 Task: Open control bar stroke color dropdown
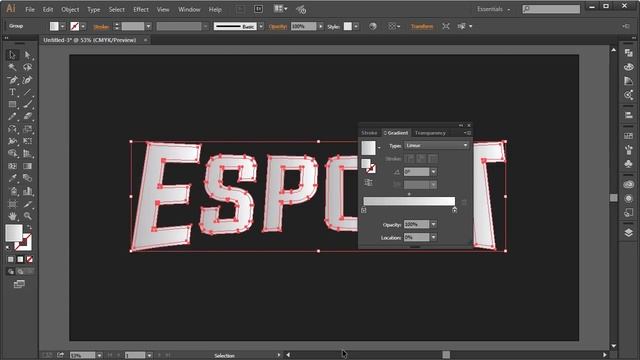[x=83, y=26]
